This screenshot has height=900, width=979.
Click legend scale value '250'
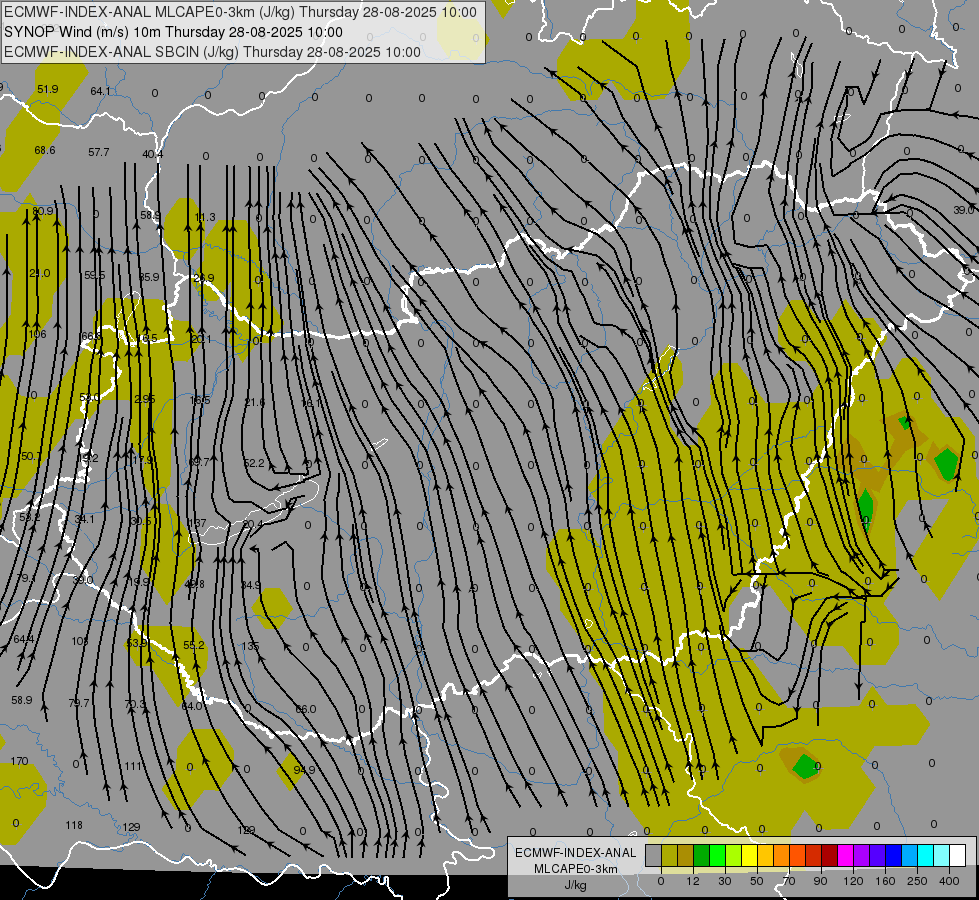coord(917,881)
